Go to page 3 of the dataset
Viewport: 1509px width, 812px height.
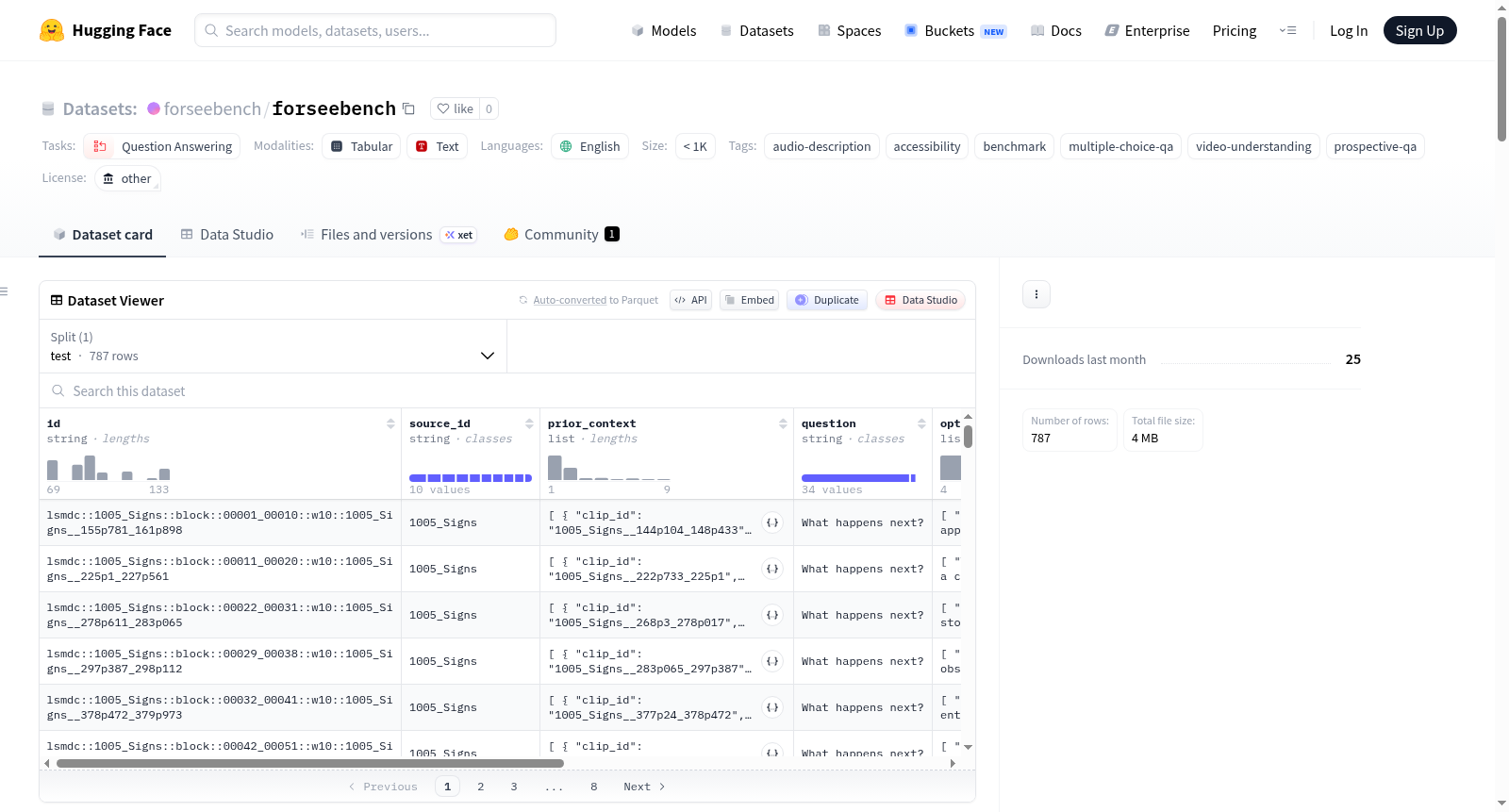point(514,787)
